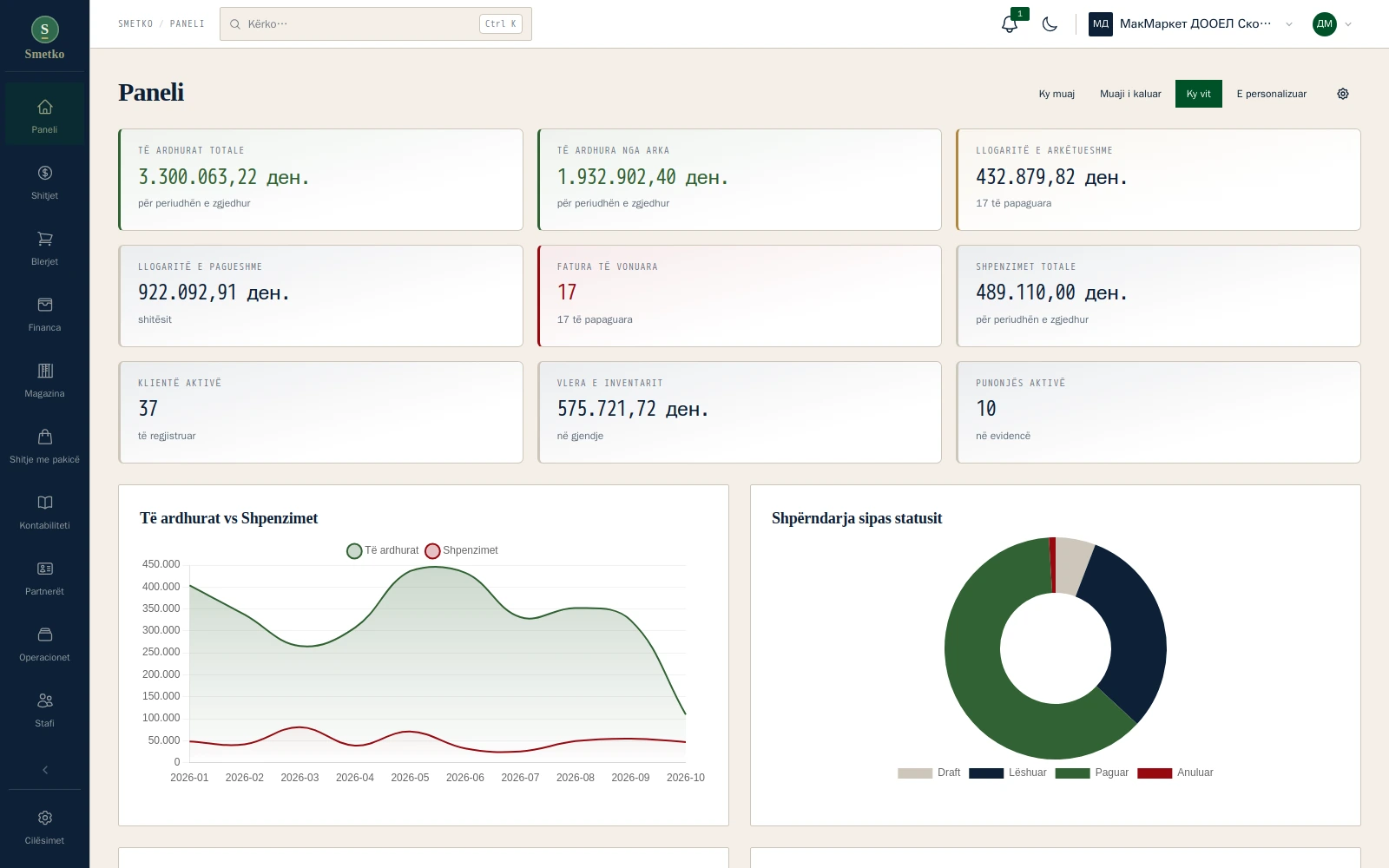
Task: Toggle Anuluar legend in status chart
Action: 1175,773
